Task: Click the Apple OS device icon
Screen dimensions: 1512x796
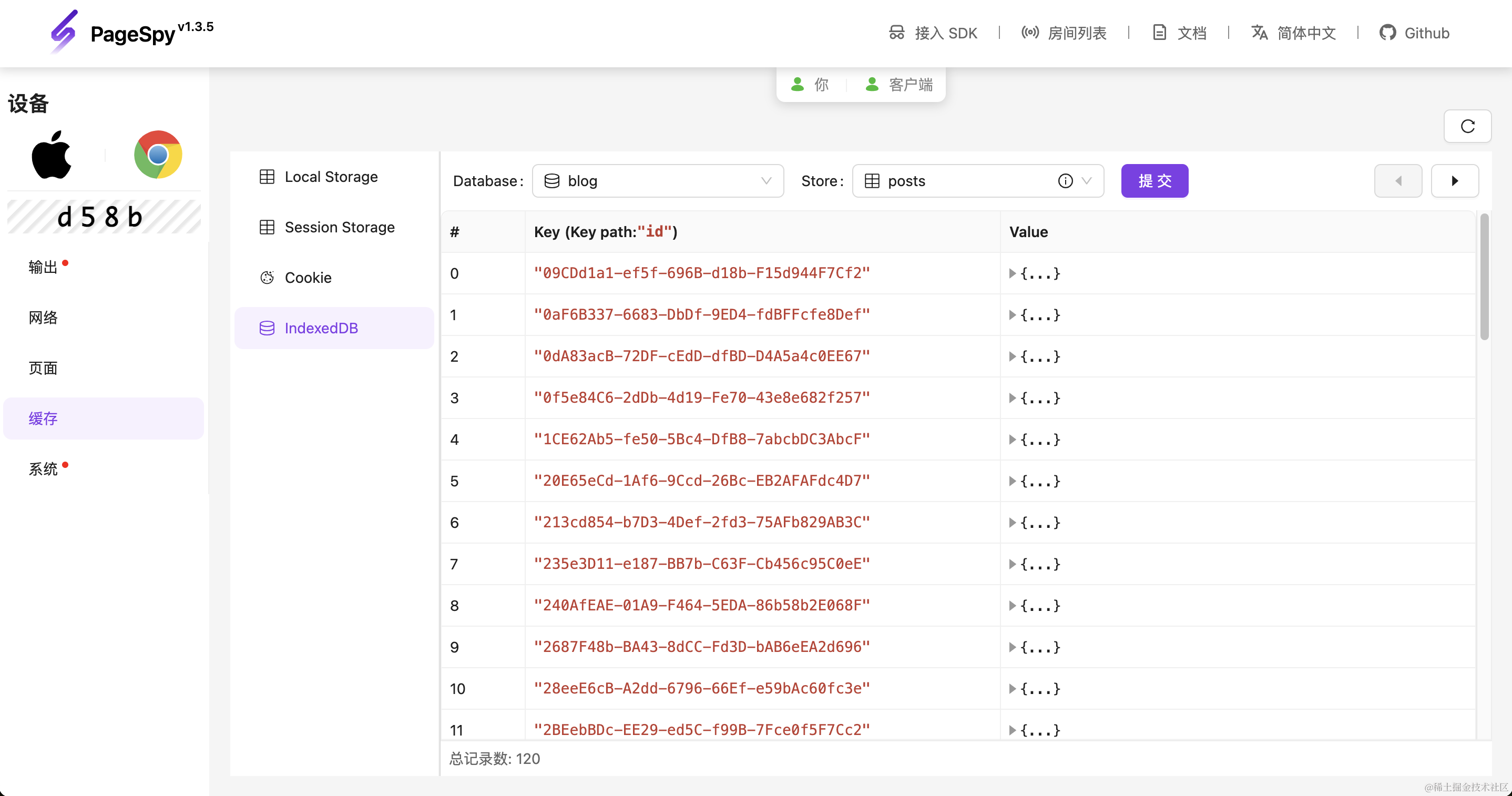Action: 52,155
